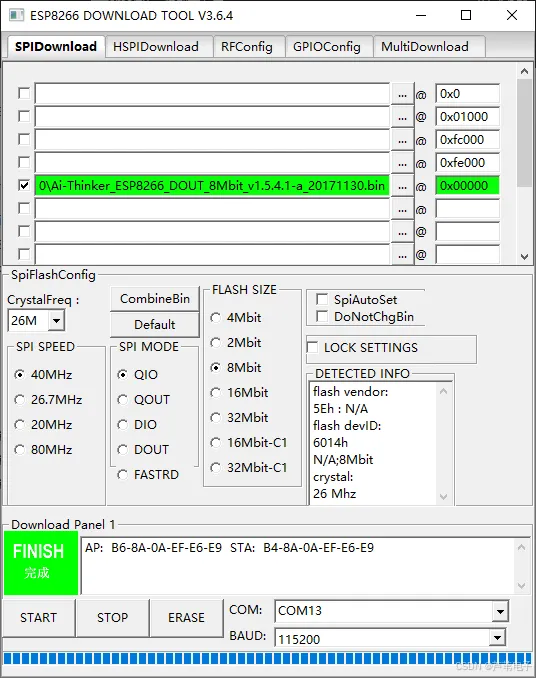Choose 16Mbit-C1 flash size
Viewport: 536px width, 678px height.
click(x=215, y=443)
